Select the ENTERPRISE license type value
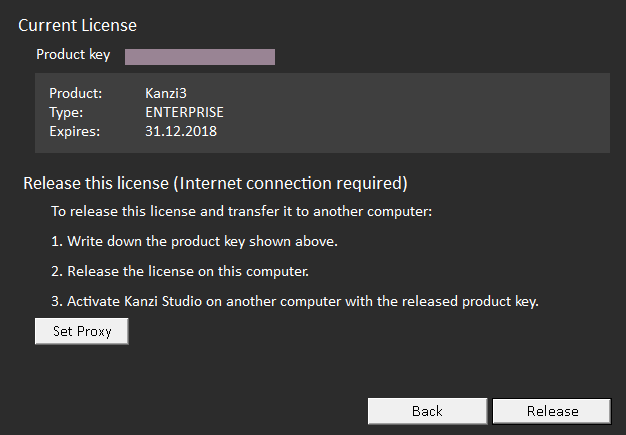This screenshot has width=626, height=435. [184, 112]
